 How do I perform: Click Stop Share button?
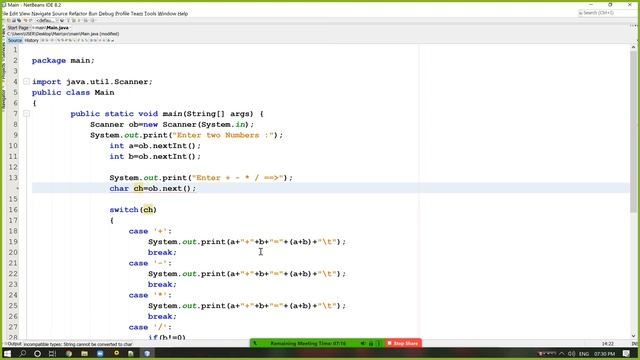click(x=403, y=343)
